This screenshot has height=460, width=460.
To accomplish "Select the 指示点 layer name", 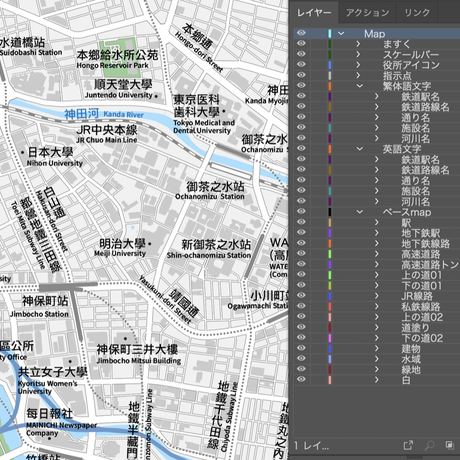I will tap(397, 76).
